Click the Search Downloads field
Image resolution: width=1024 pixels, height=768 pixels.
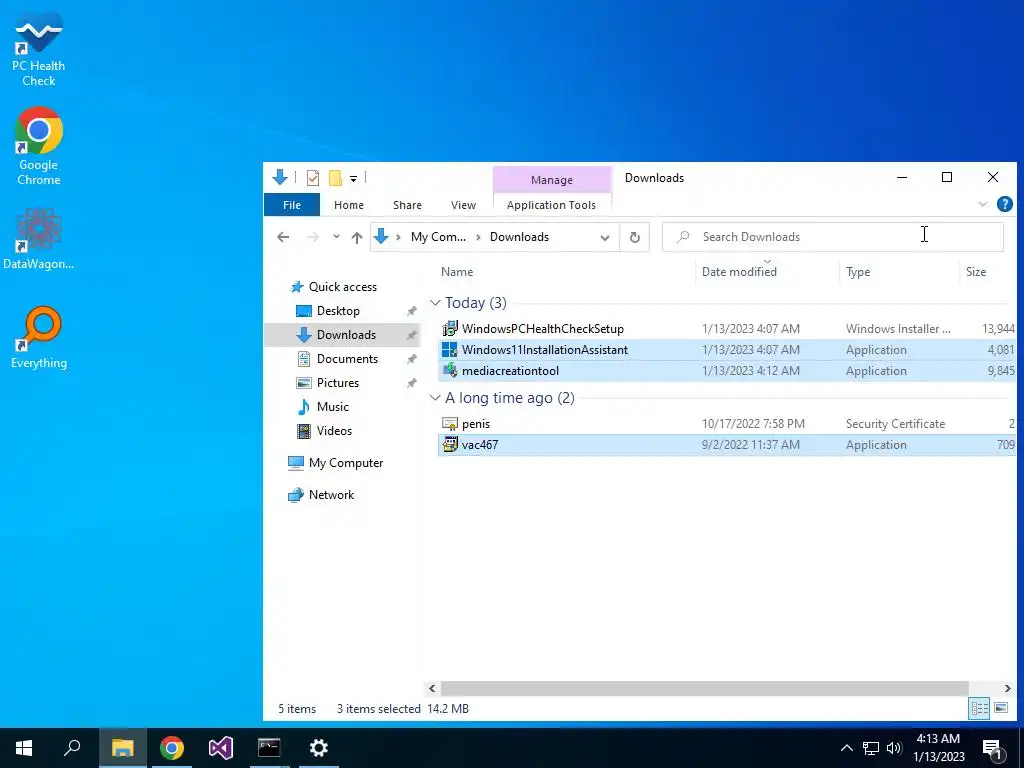[833, 237]
